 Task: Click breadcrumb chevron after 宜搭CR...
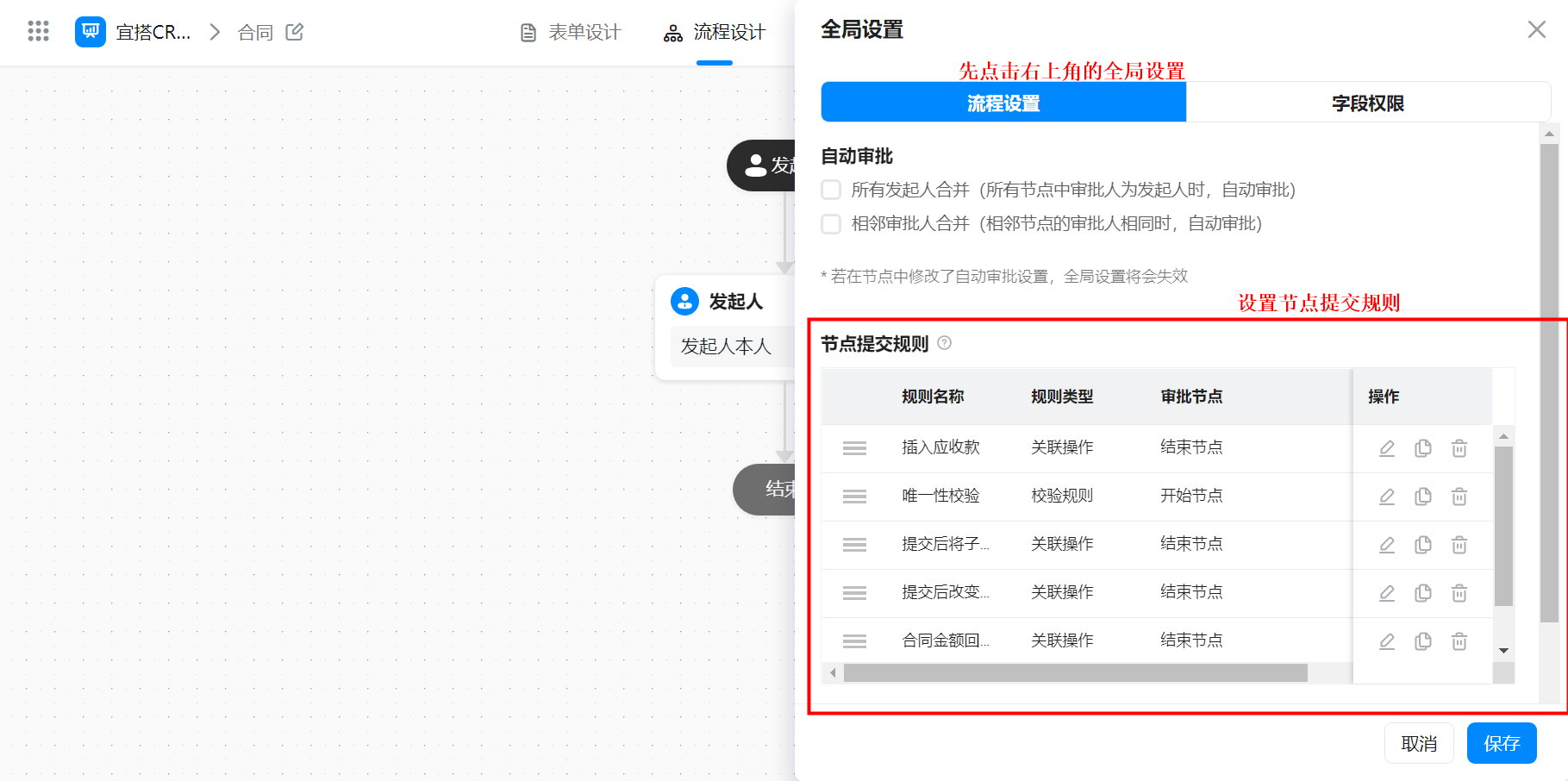click(x=215, y=32)
